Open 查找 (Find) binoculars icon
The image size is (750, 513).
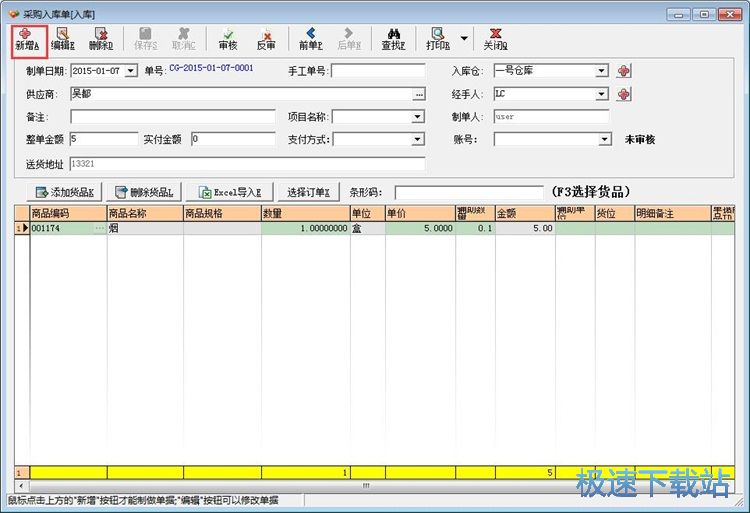tap(393, 39)
